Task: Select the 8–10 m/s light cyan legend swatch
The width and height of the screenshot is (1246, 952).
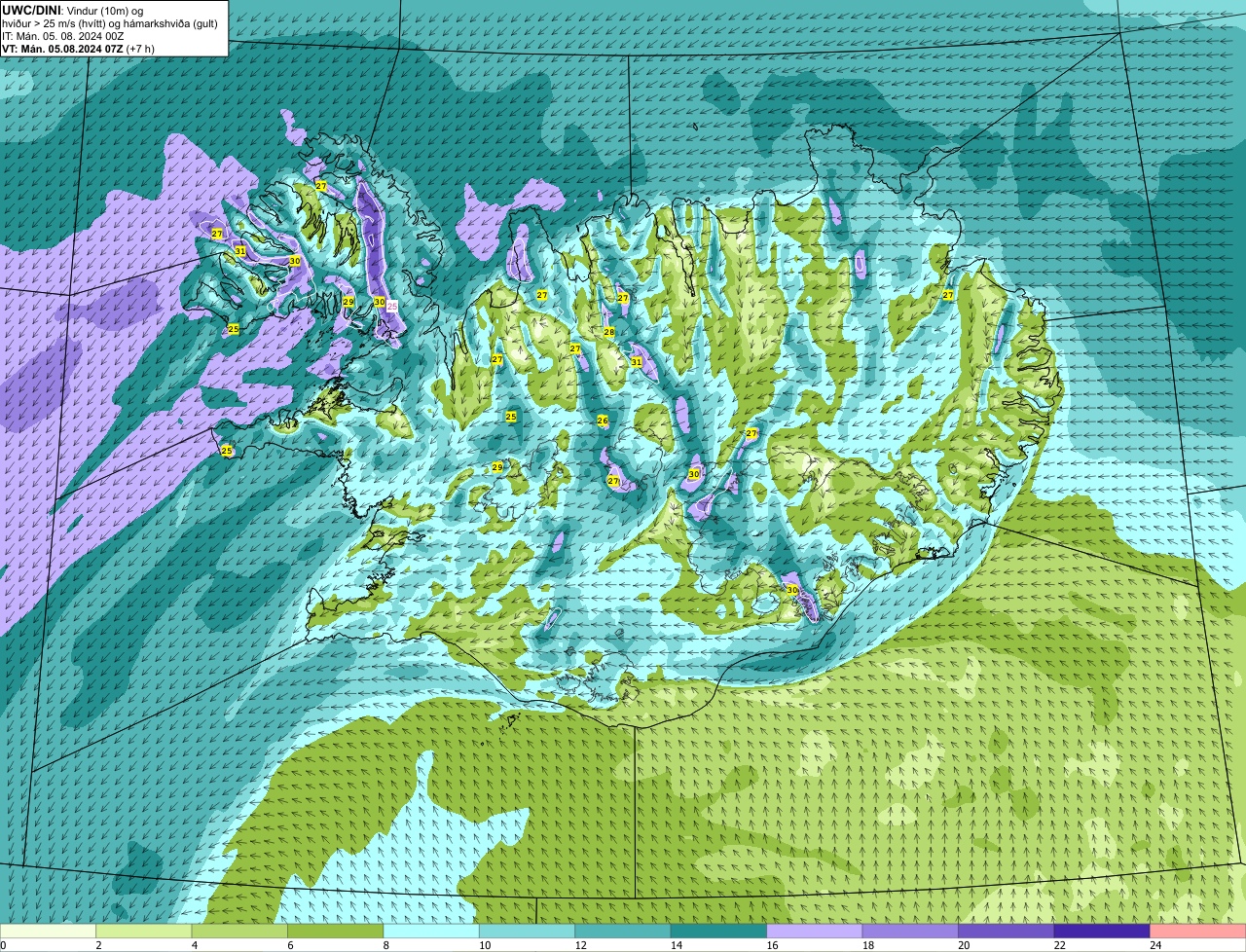Action: point(431,931)
